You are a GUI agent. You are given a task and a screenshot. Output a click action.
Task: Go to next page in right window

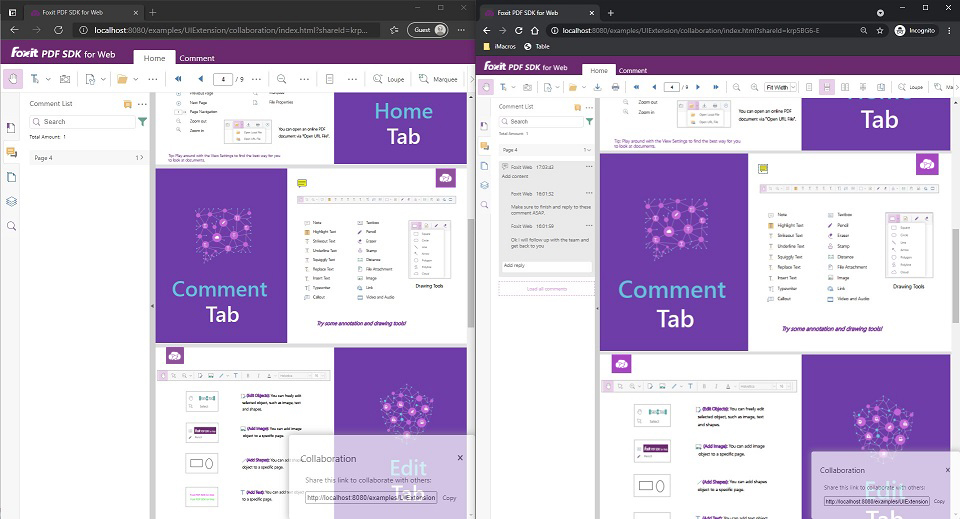click(698, 88)
